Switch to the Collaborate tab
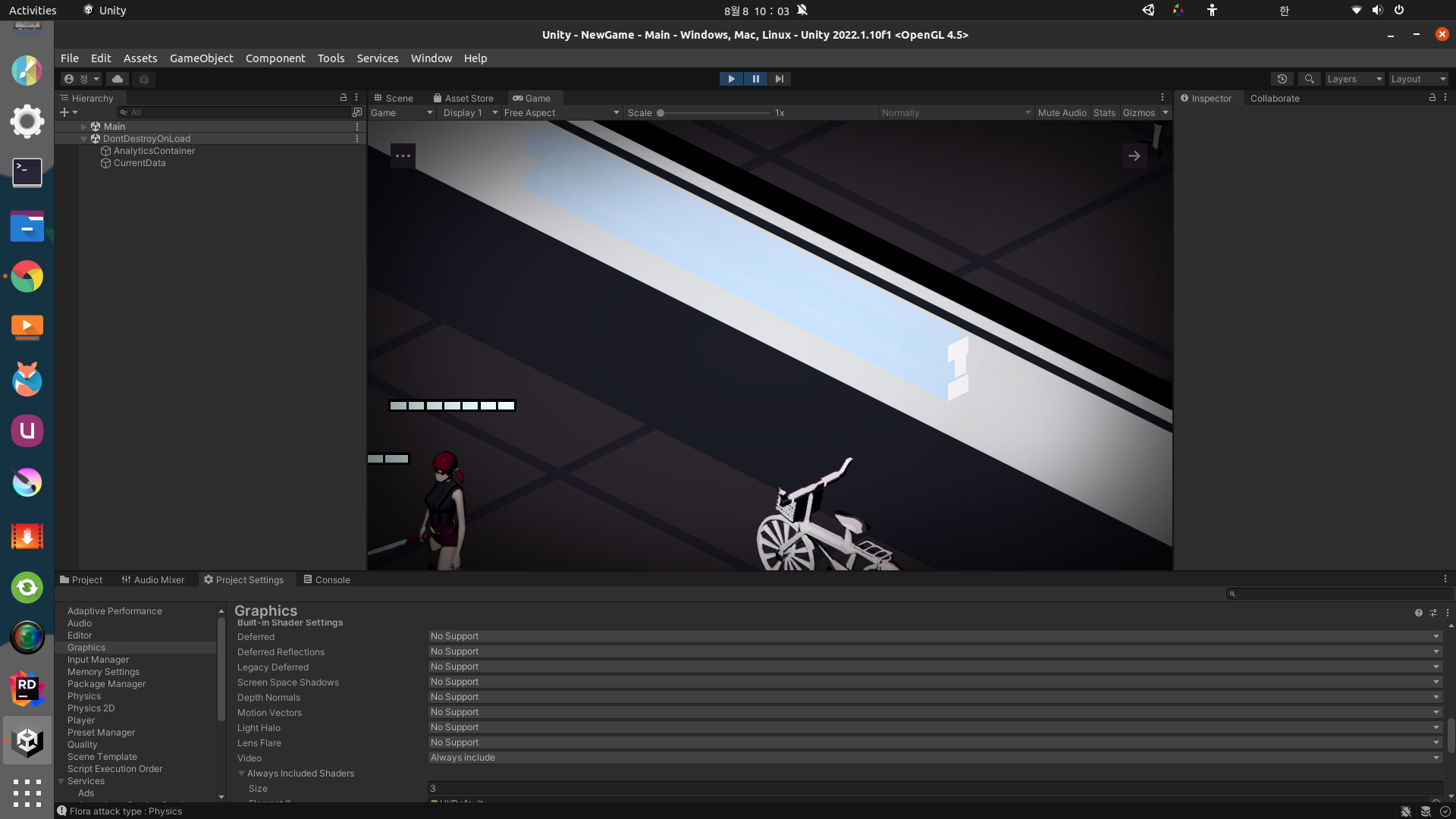This screenshot has width=1456, height=819. [x=1275, y=99]
